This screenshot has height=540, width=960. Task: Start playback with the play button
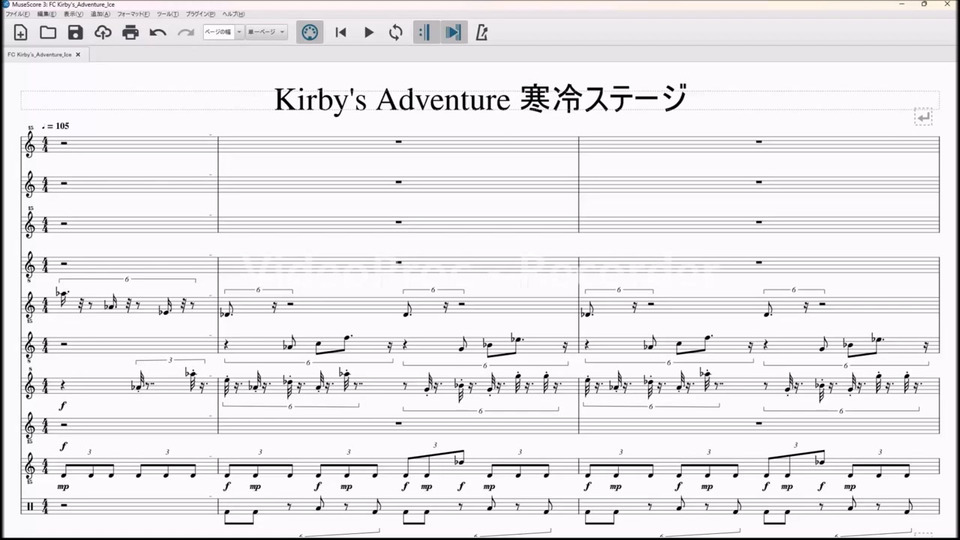369,32
